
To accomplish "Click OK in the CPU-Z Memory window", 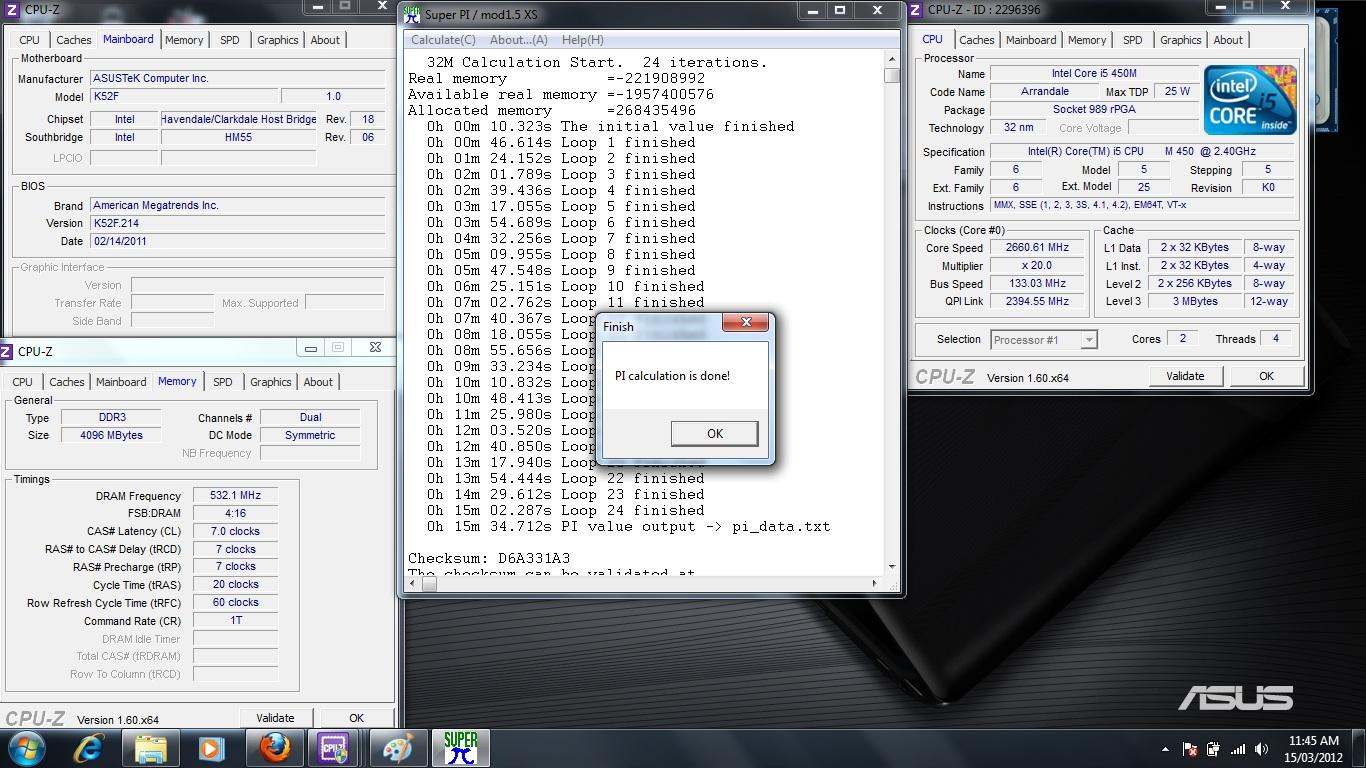I will (356, 718).
